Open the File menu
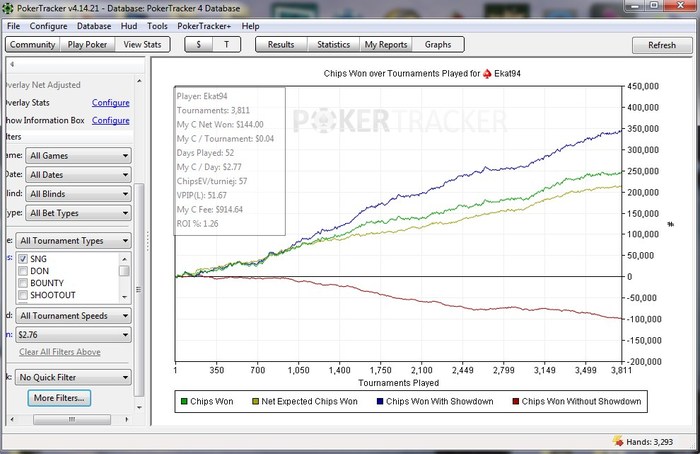The height and width of the screenshot is (454, 700). [x=13, y=26]
